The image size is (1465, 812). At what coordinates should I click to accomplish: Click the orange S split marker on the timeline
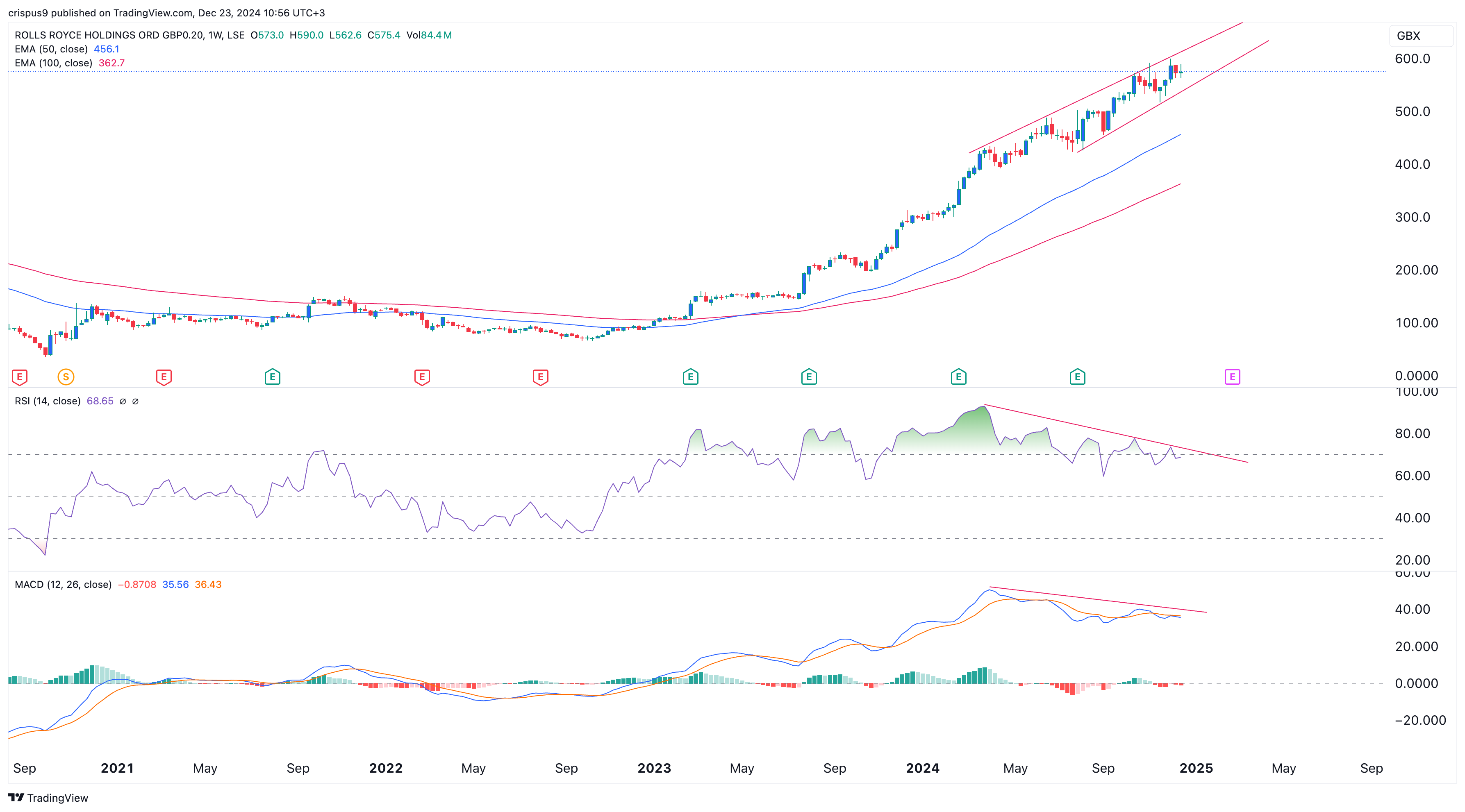tap(66, 376)
